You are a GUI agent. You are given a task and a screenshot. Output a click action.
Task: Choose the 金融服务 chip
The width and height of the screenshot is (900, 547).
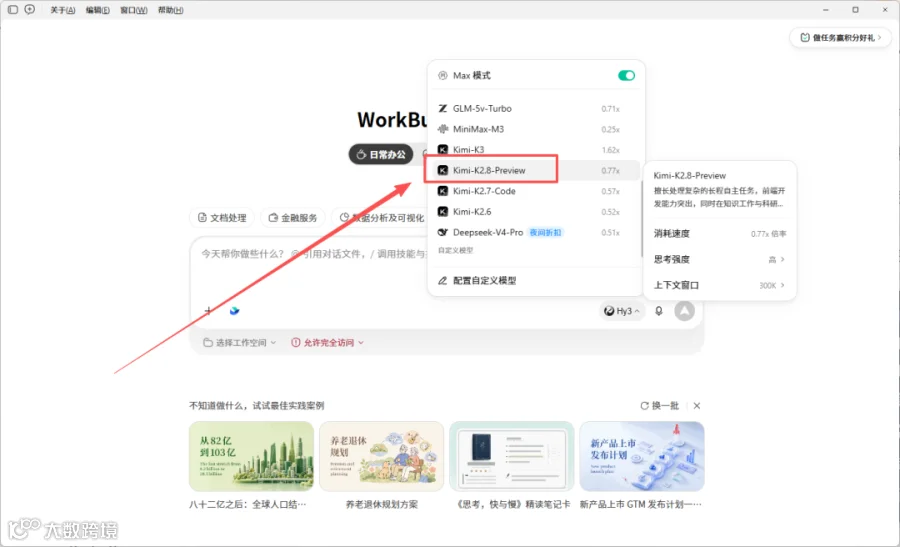click(293, 218)
